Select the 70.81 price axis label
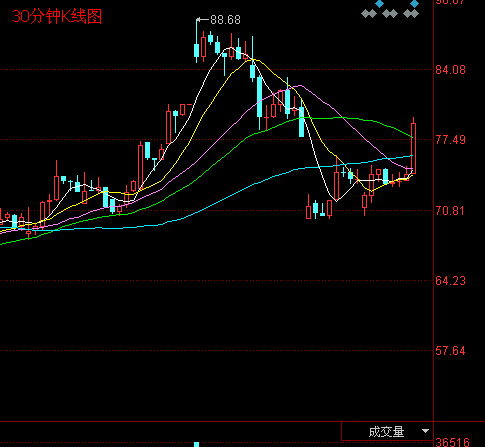The height and width of the screenshot is (447, 485). pyautogui.click(x=450, y=210)
